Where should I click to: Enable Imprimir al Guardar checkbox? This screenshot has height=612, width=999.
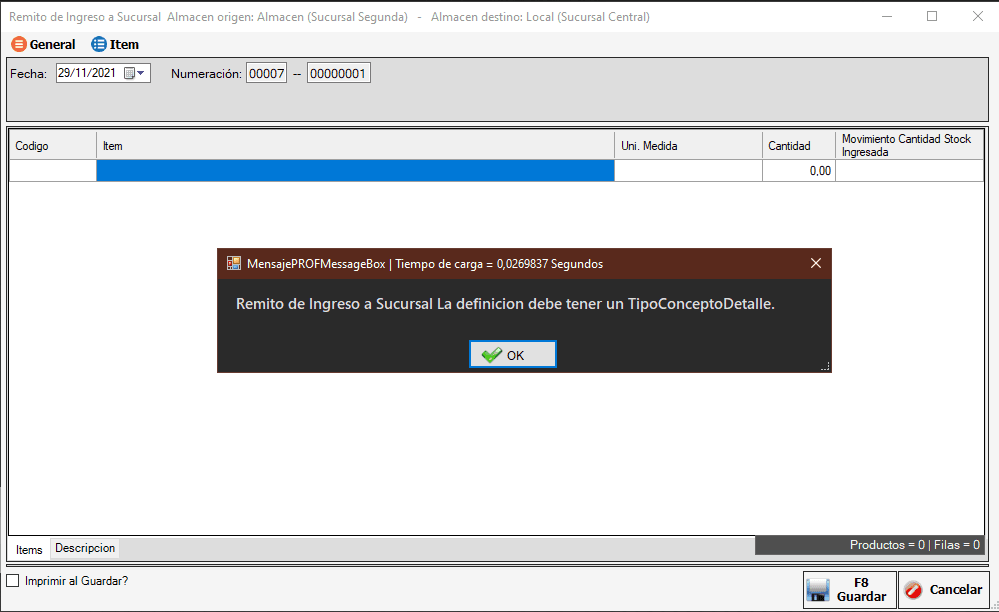[13, 580]
